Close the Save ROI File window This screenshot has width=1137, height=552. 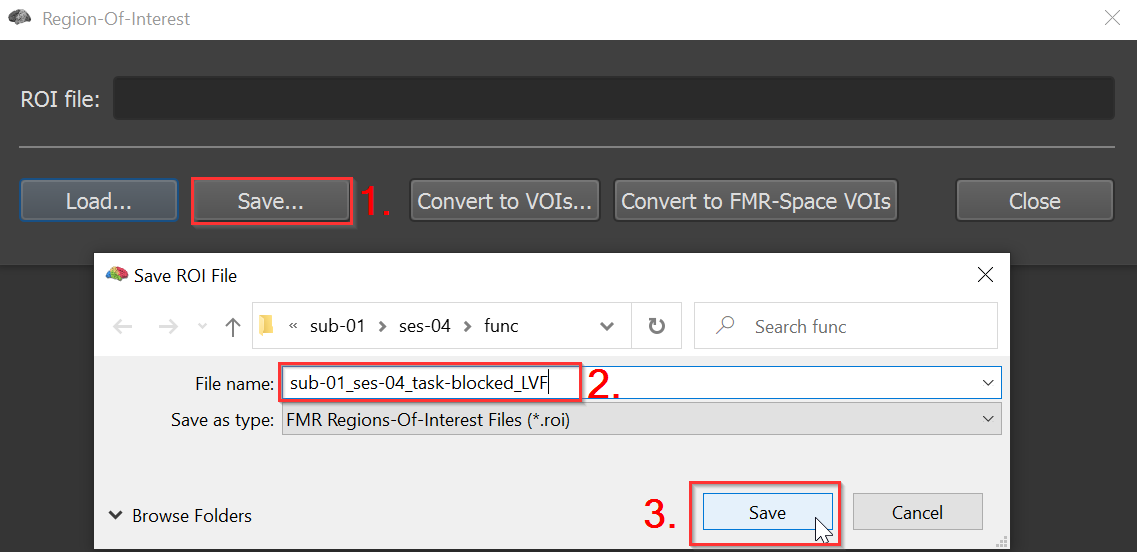(985, 275)
